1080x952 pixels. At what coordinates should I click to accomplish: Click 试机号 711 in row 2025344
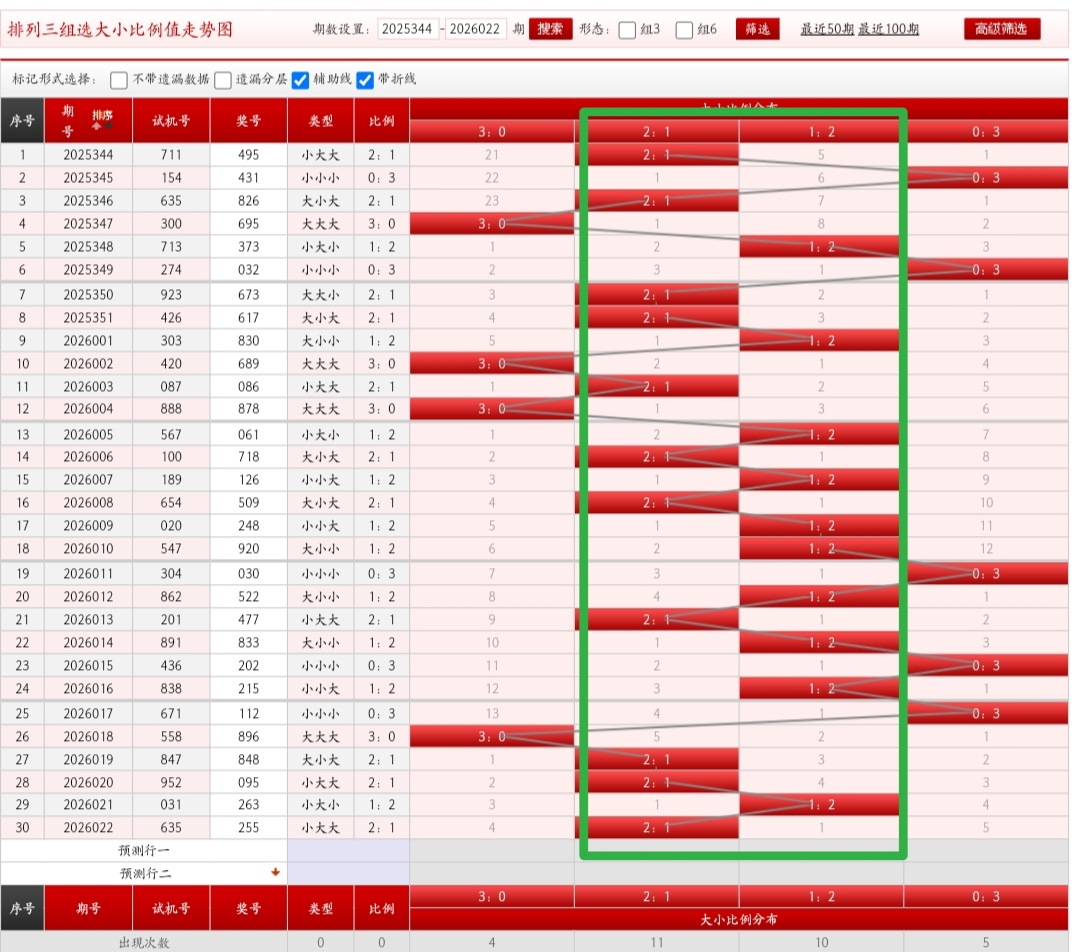(x=171, y=155)
